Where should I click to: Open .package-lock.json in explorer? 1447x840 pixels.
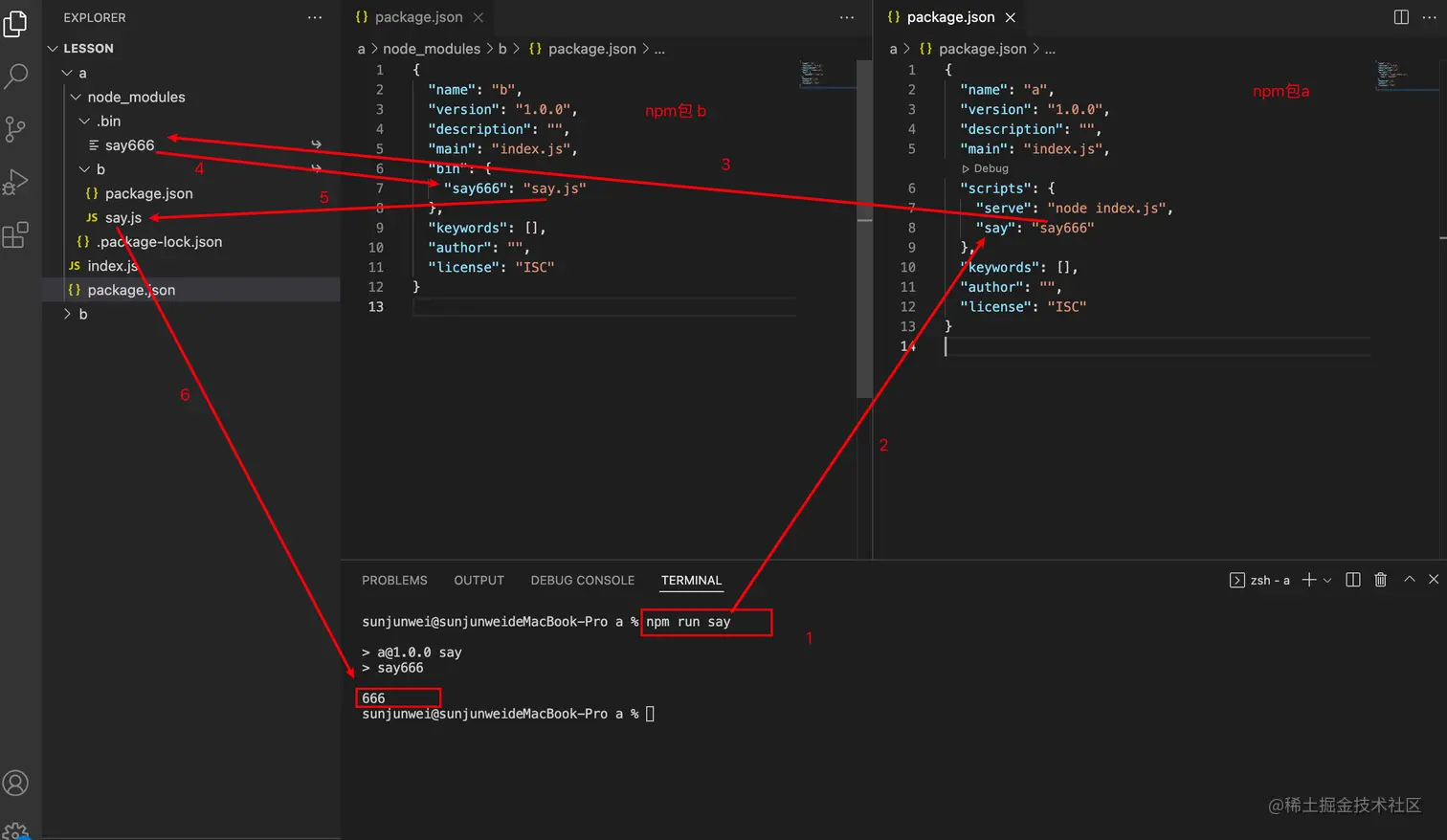(x=191, y=242)
